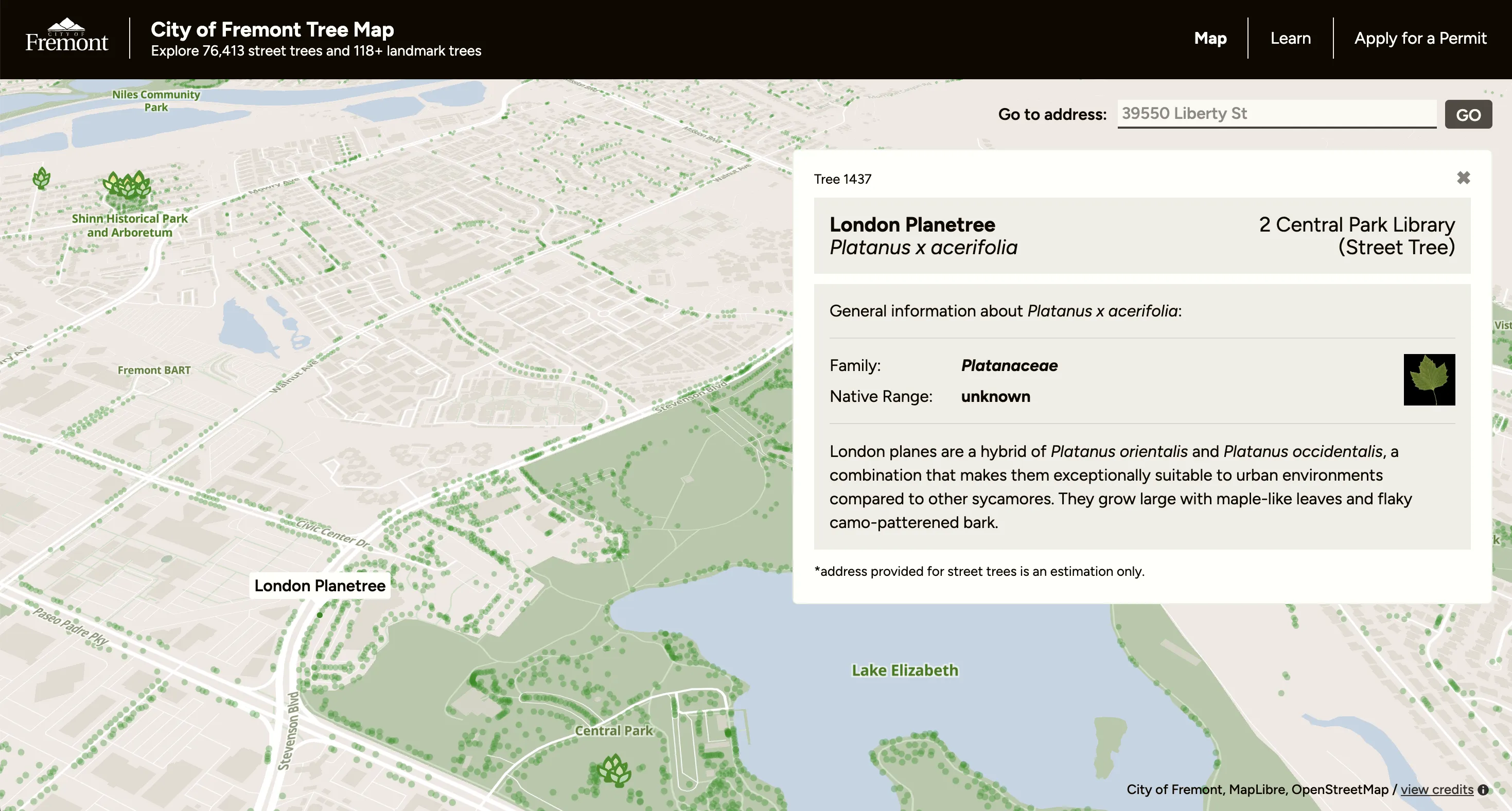Click the landmark tree cluster at Shinn Historical Park
1512x811 pixels.
pyautogui.click(x=127, y=186)
